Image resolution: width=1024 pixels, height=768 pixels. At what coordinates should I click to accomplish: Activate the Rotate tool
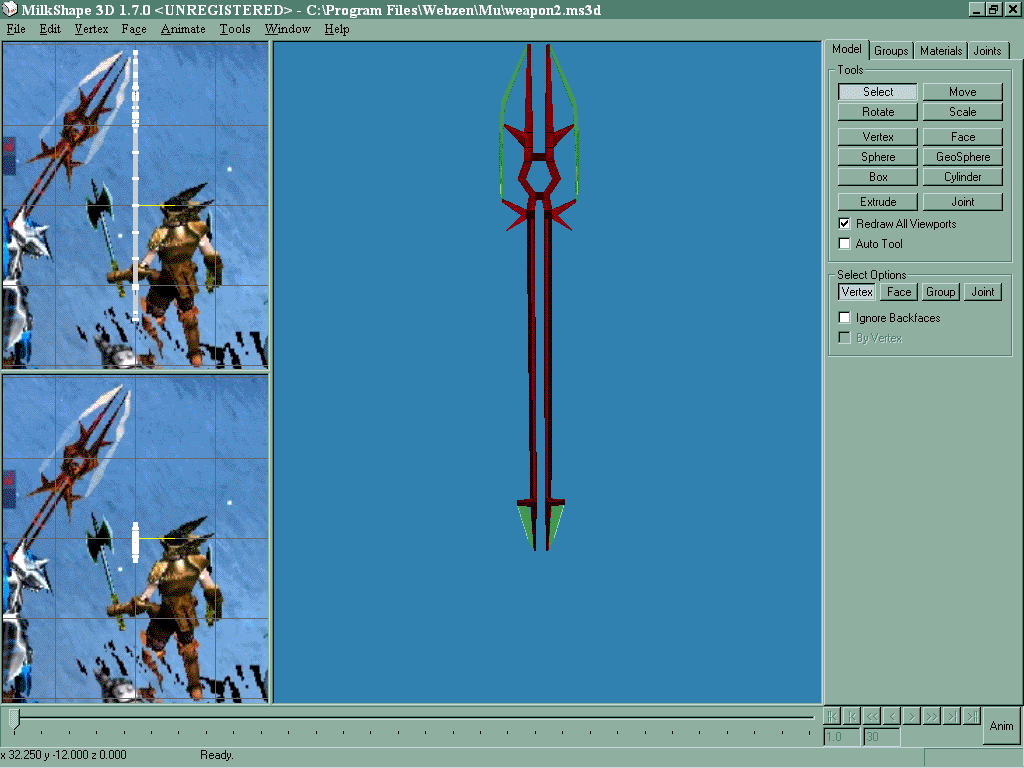point(878,112)
